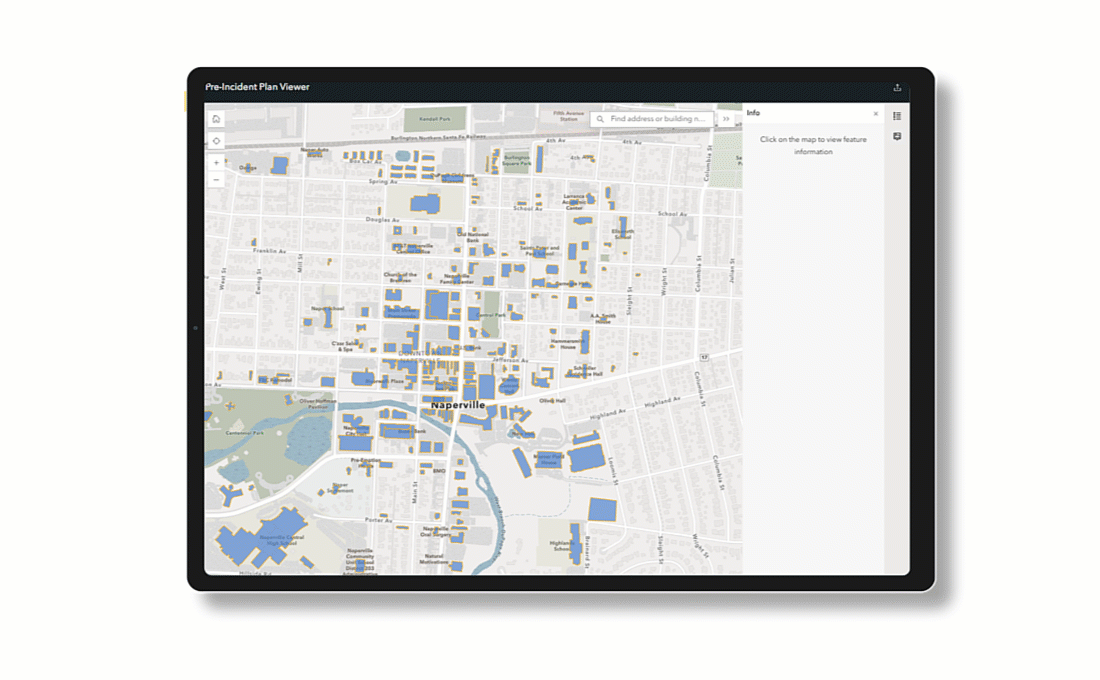Click the Highlands School building footprint

coord(575,542)
